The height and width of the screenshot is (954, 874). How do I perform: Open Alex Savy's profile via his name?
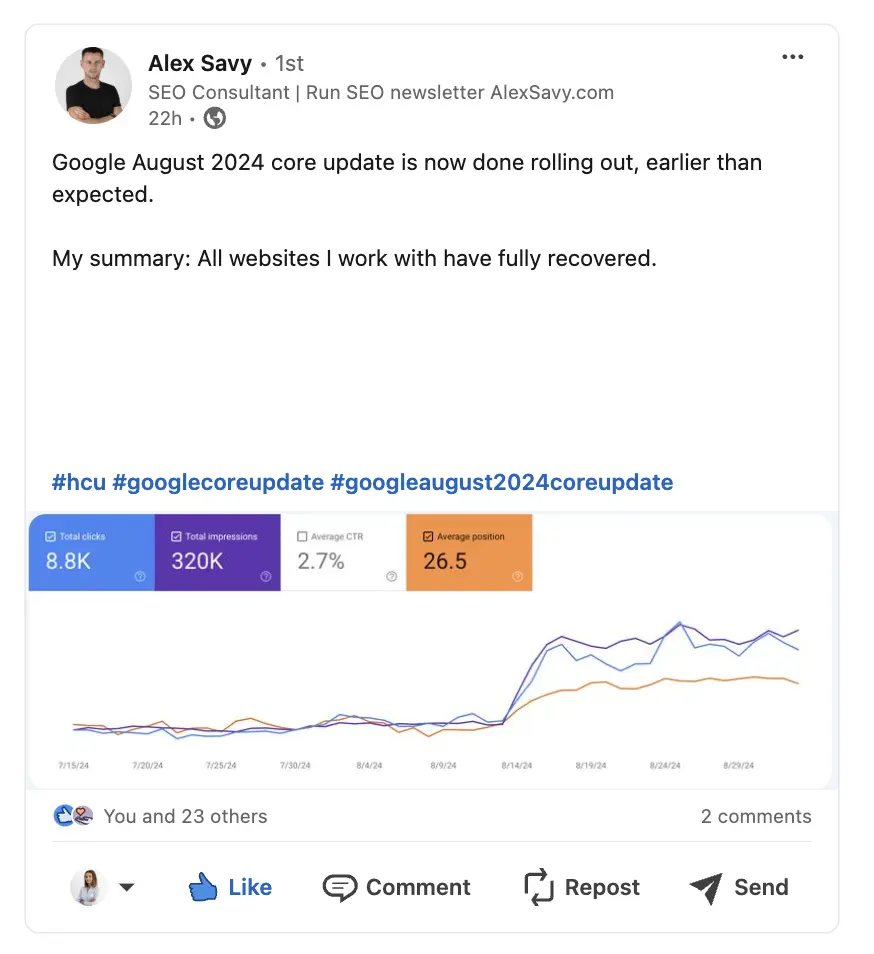click(x=200, y=63)
